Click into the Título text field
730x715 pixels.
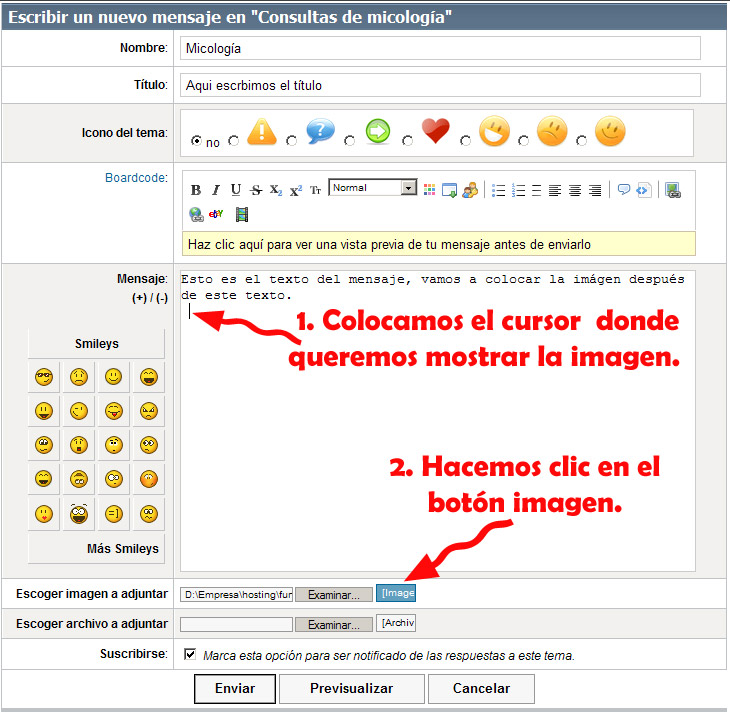[440, 86]
